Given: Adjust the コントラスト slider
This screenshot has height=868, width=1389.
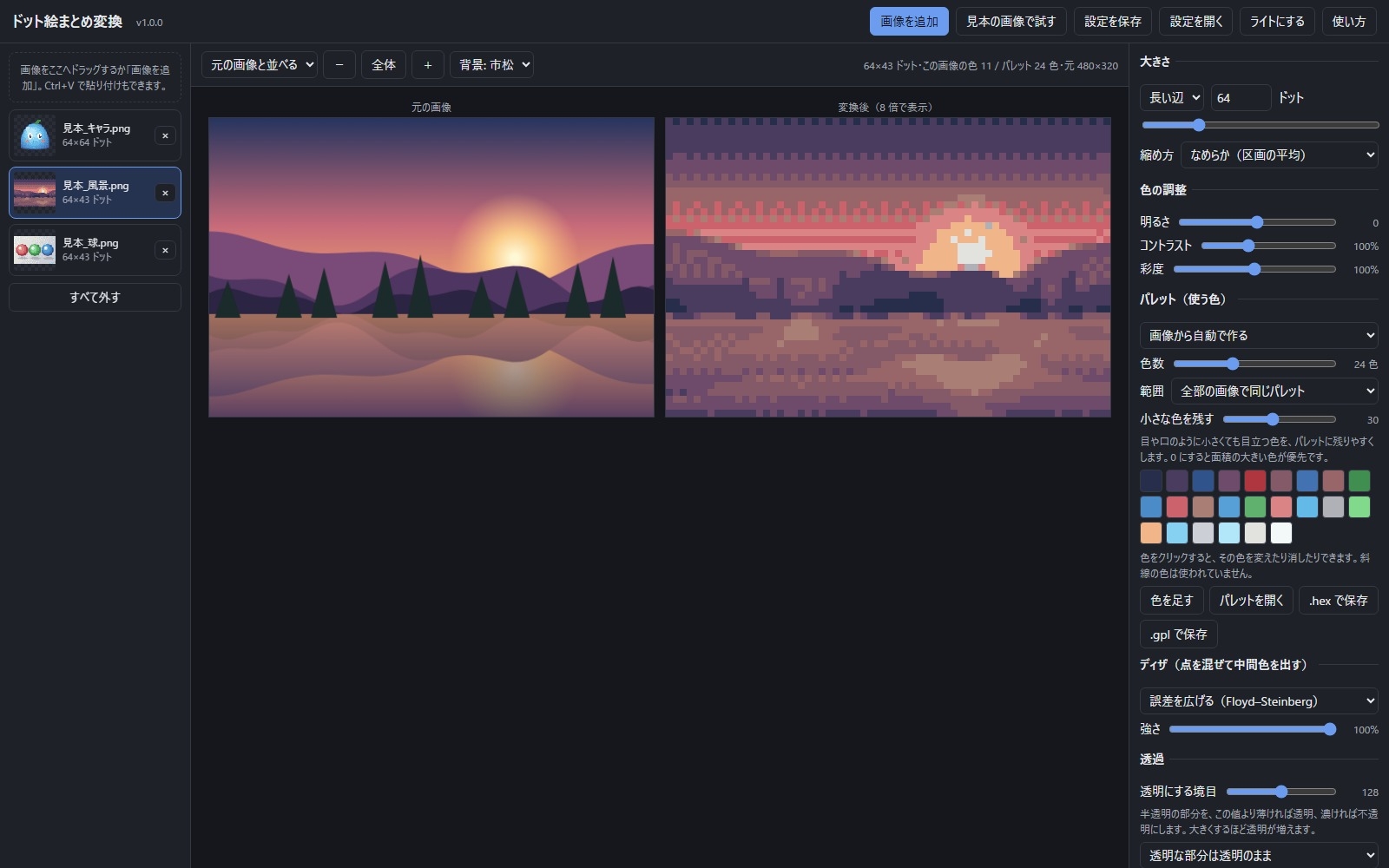Looking at the screenshot, I should click(1268, 246).
